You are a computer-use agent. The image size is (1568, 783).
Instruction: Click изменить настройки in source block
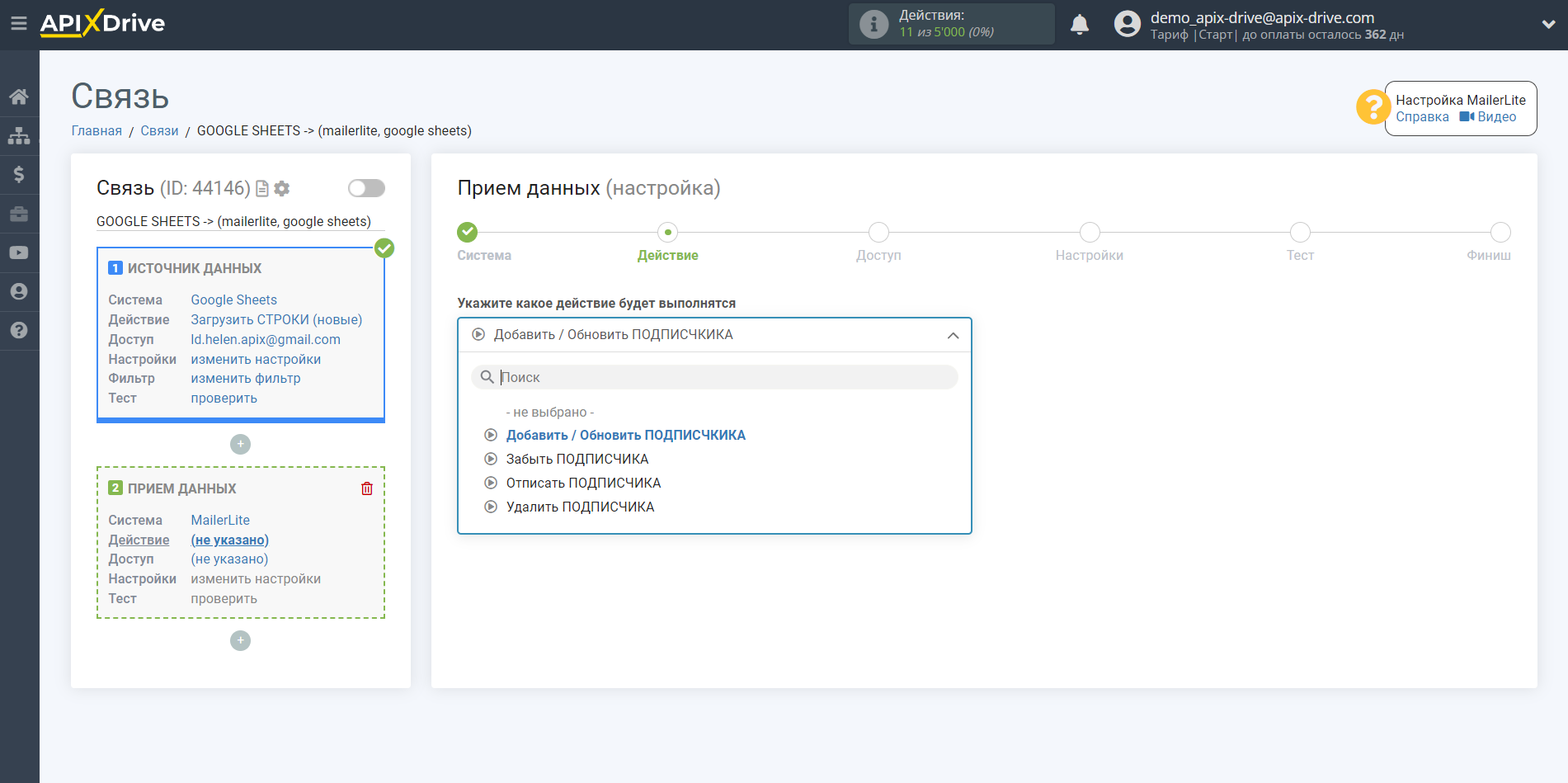pos(256,360)
